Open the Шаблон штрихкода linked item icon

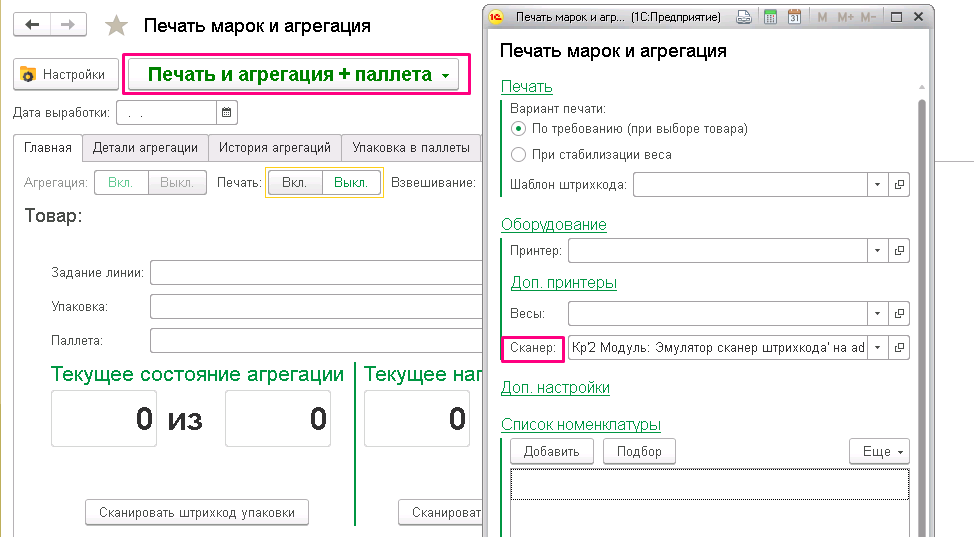click(x=899, y=185)
